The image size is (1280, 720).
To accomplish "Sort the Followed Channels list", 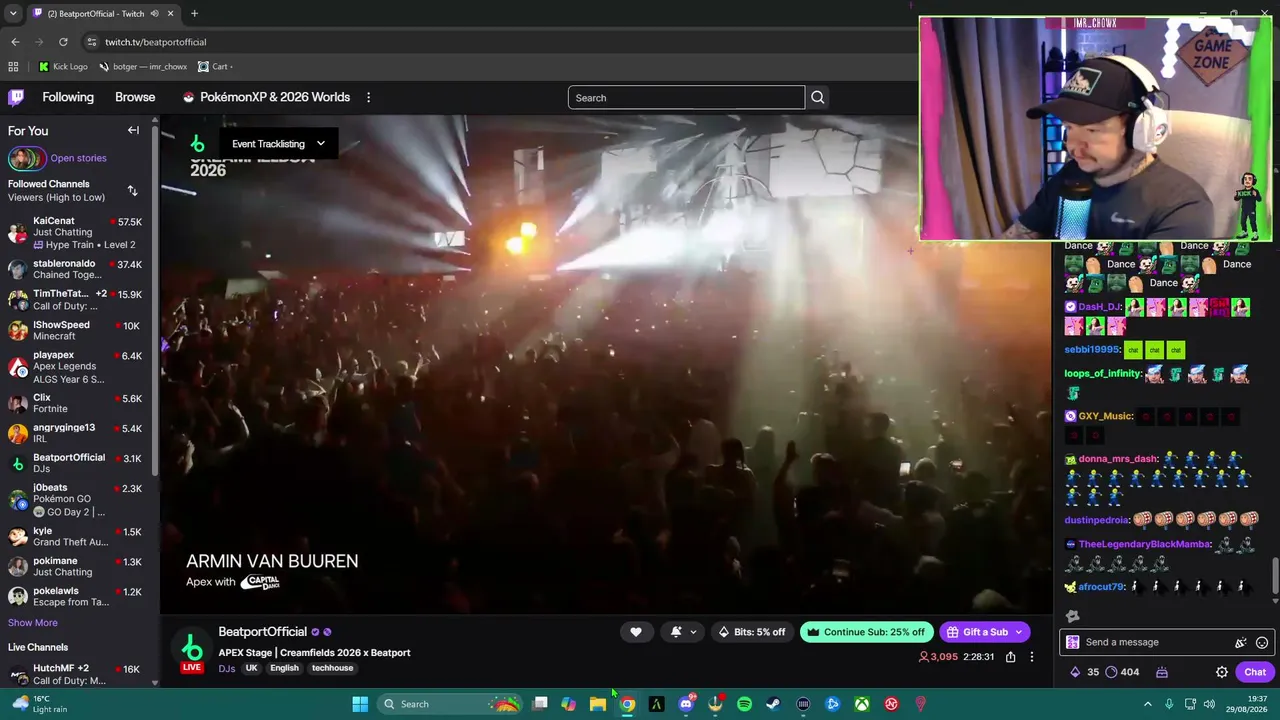I will point(132,190).
